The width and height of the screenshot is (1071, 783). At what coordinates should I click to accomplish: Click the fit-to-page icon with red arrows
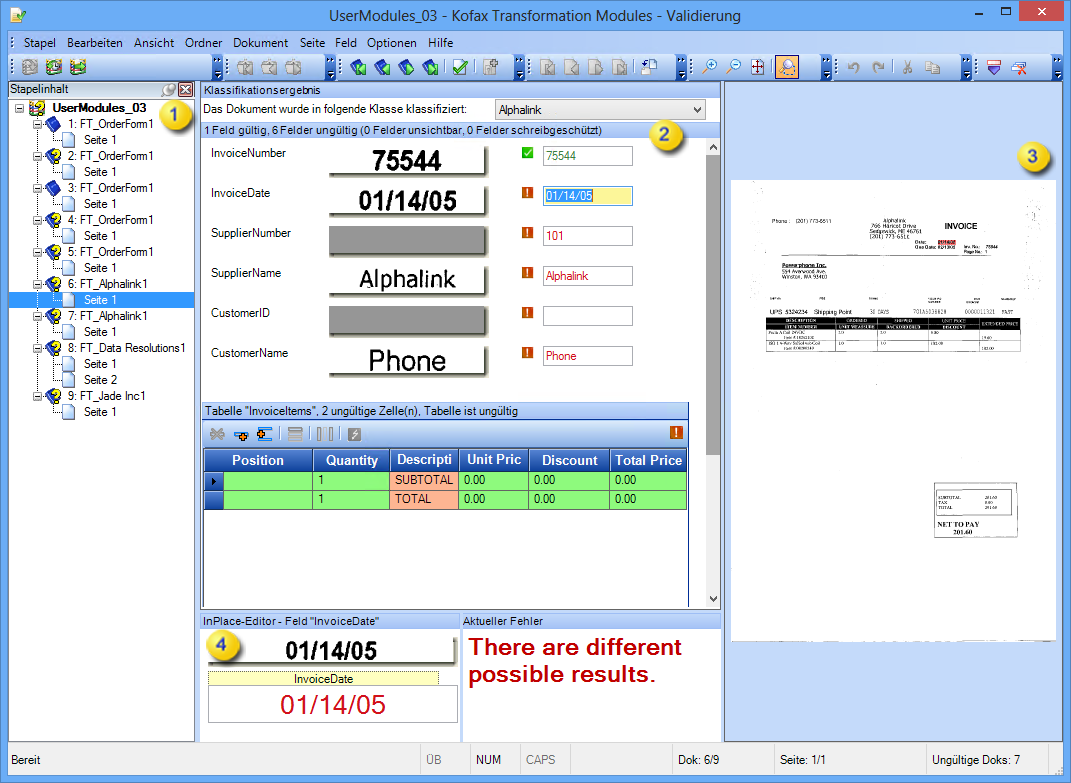(x=758, y=67)
